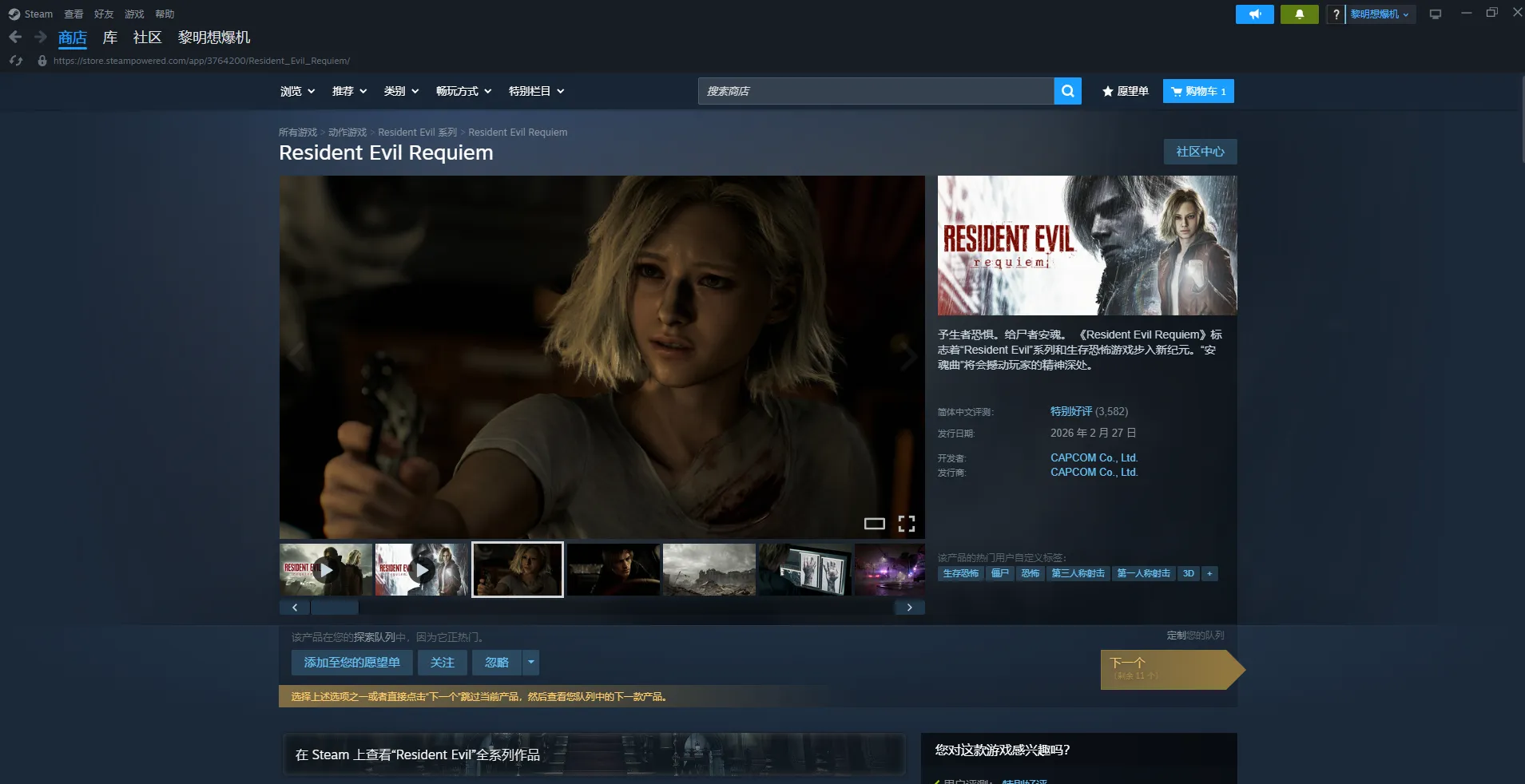Enter fullscreen view on the screenshot
The width and height of the screenshot is (1525, 784).
(906, 524)
